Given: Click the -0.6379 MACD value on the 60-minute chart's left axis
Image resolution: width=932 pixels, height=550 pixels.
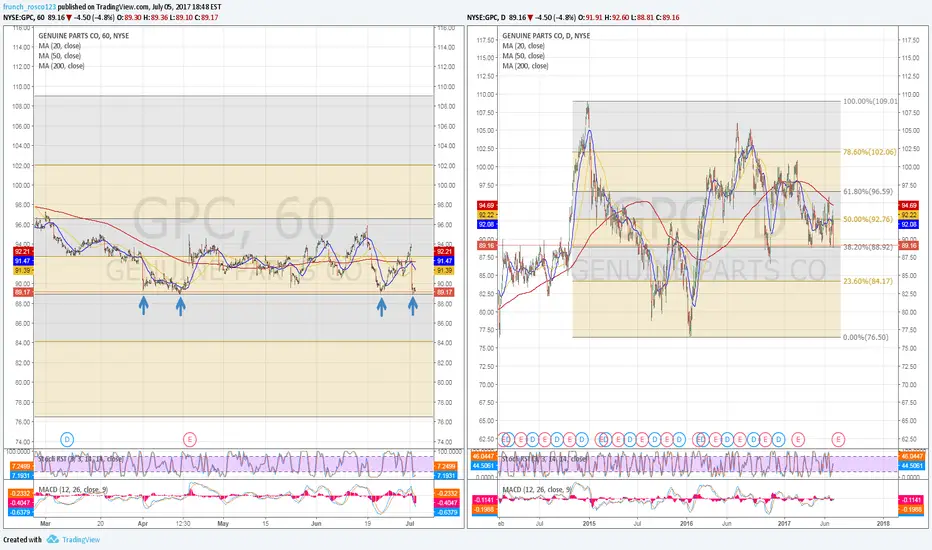Looking at the screenshot, I should [20, 513].
